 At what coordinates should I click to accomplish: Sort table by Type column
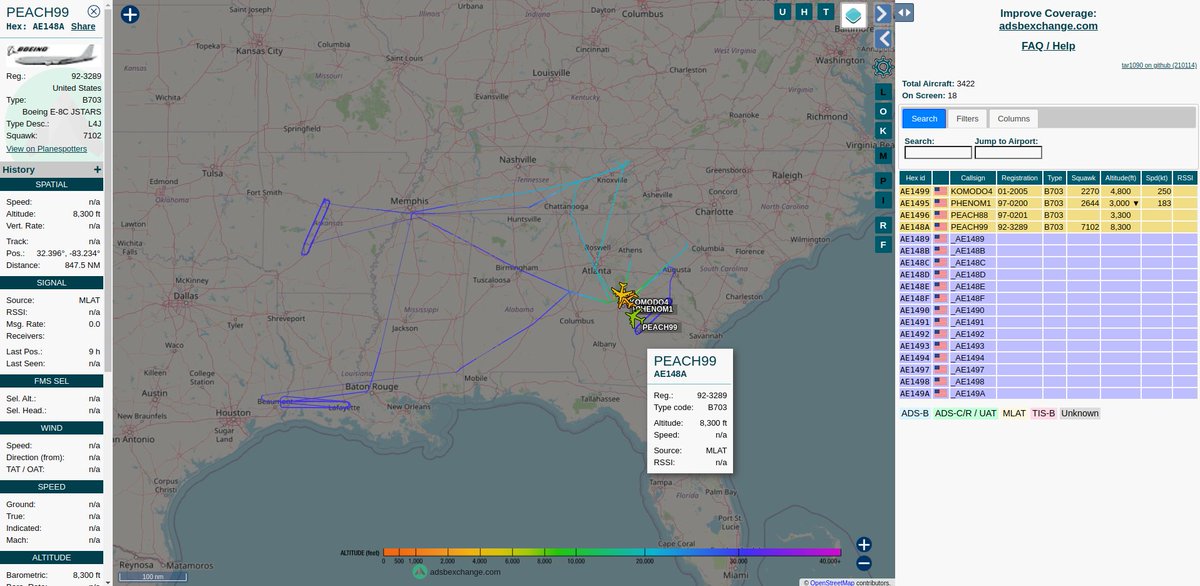tap(1055, 177)
